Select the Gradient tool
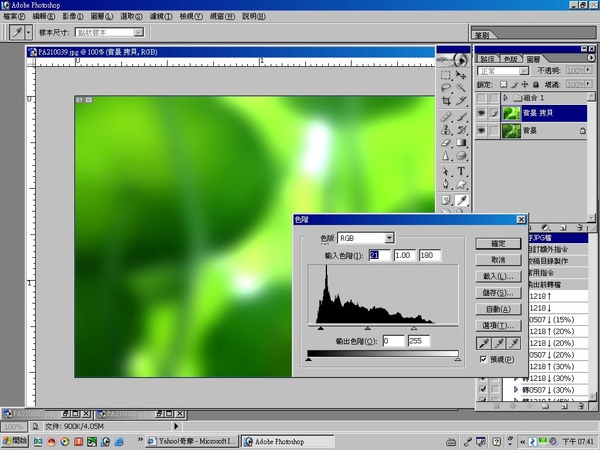Screen dimensions: 600x450 tap(461, 143)
